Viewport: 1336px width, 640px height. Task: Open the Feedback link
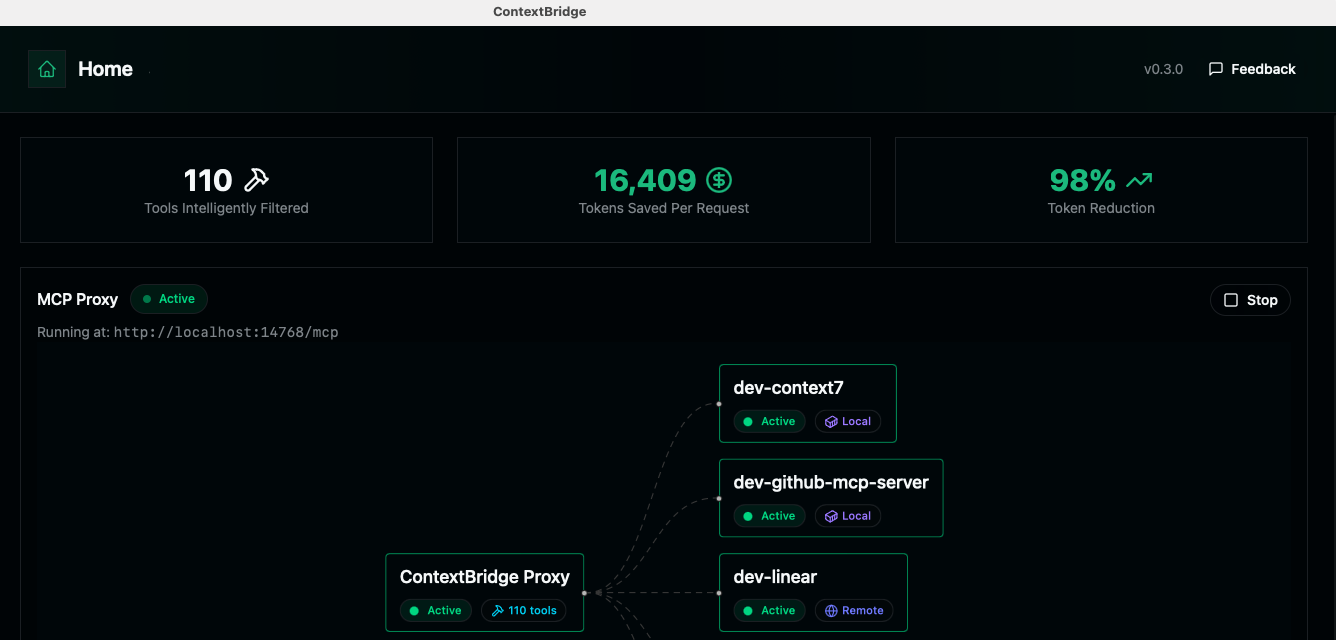point(1262,68)
